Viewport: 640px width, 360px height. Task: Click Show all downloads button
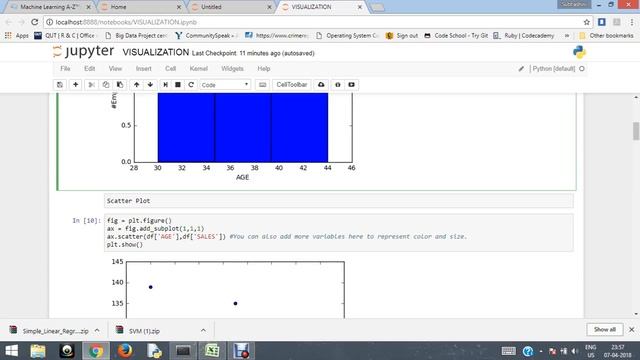click(604, 329)
